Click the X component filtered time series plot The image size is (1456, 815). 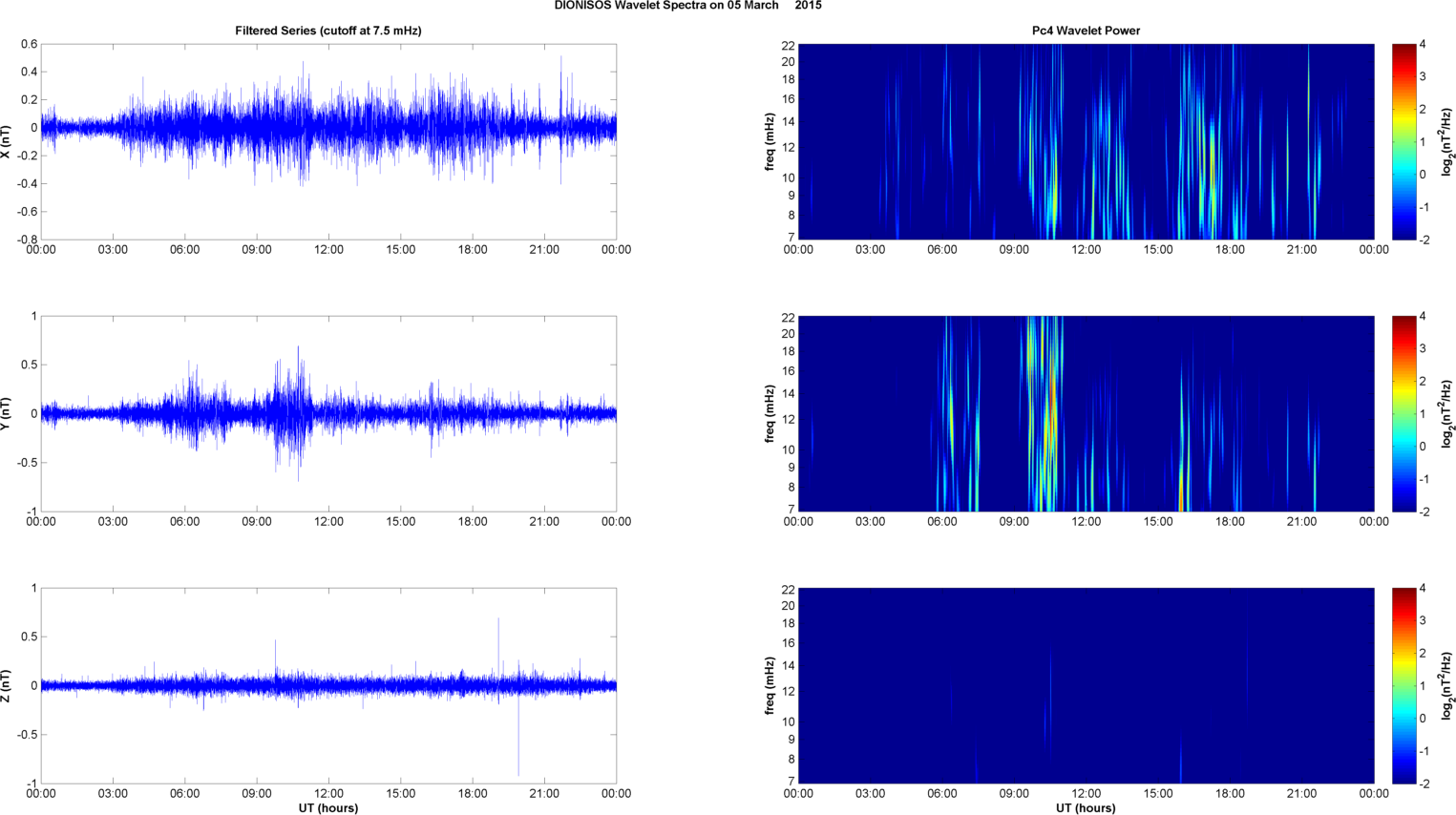pyautogui.click(x=328, y=141)
